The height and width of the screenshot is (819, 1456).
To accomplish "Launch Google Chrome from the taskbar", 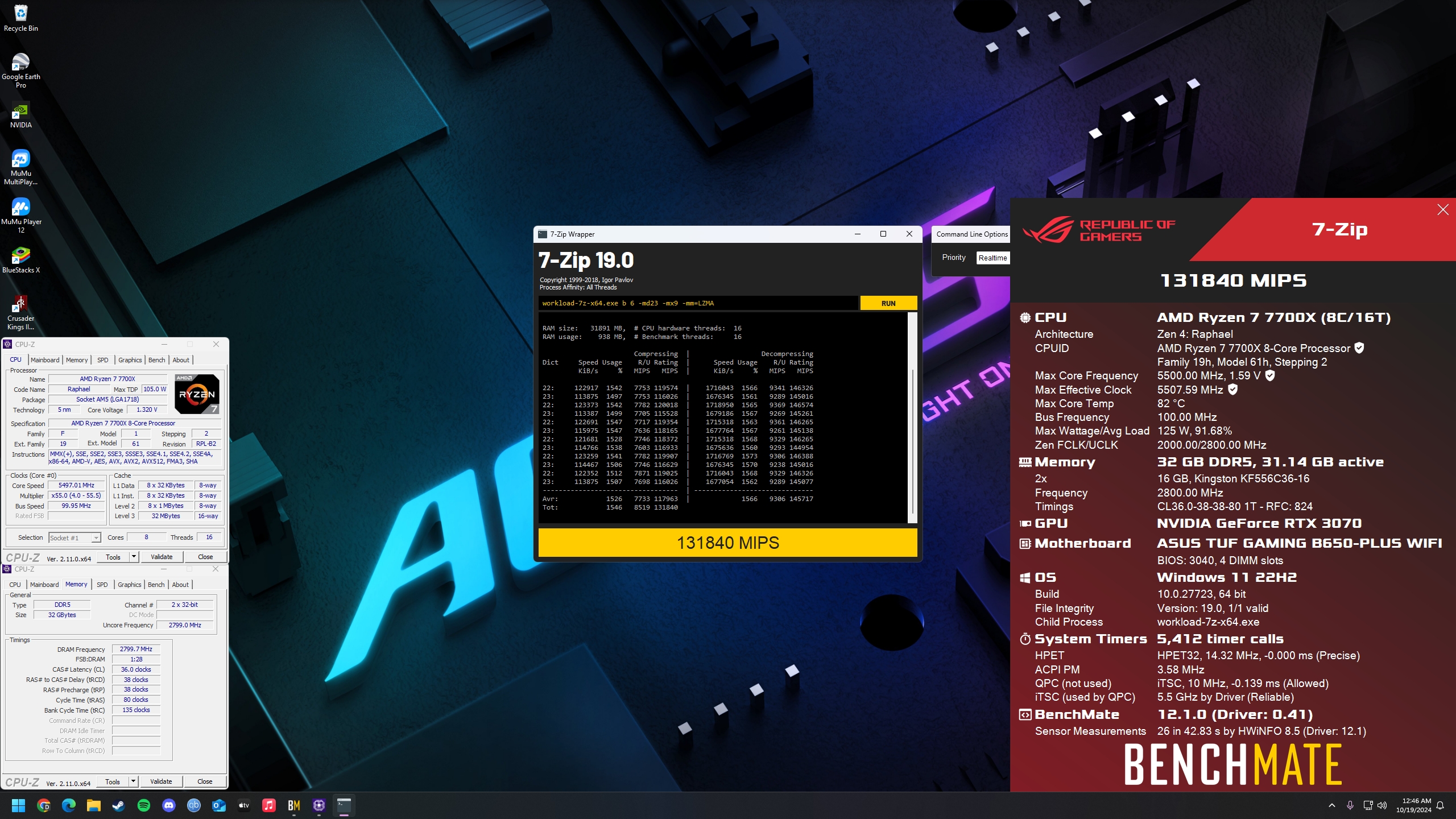I will (x=44, y=805).
